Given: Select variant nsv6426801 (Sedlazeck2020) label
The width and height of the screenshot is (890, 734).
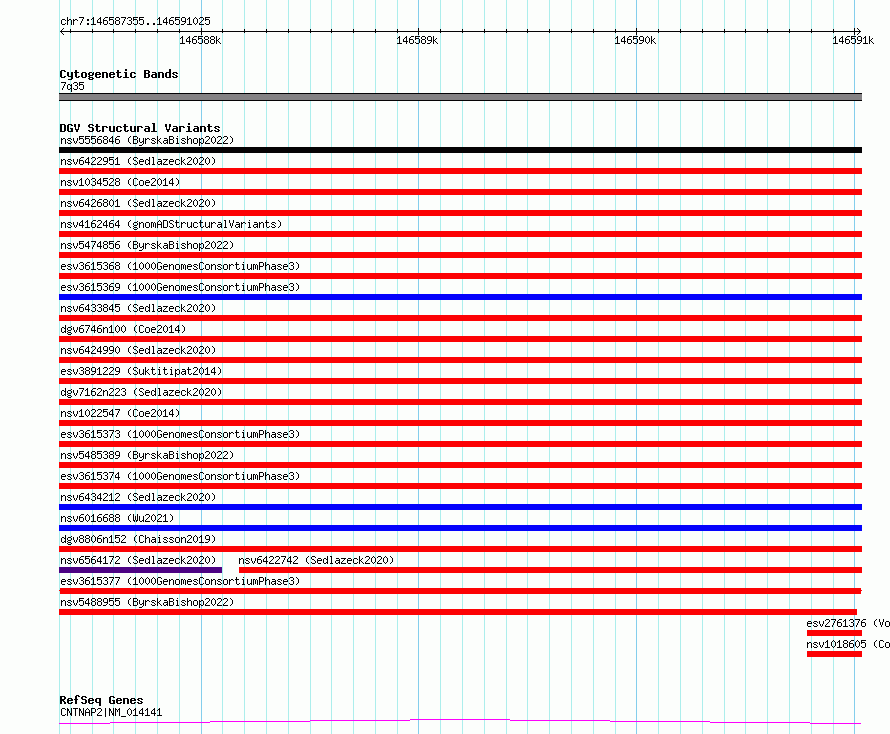Looking at the screenshot, I should coord(138,203).
